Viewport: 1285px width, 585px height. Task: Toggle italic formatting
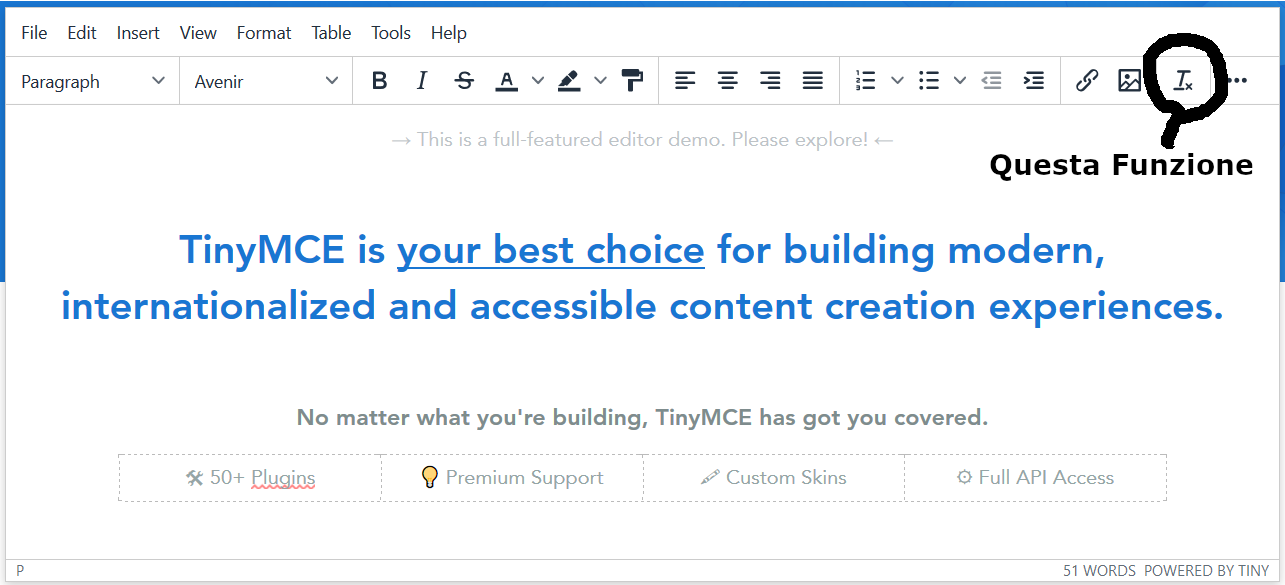(x=421, y=81)
